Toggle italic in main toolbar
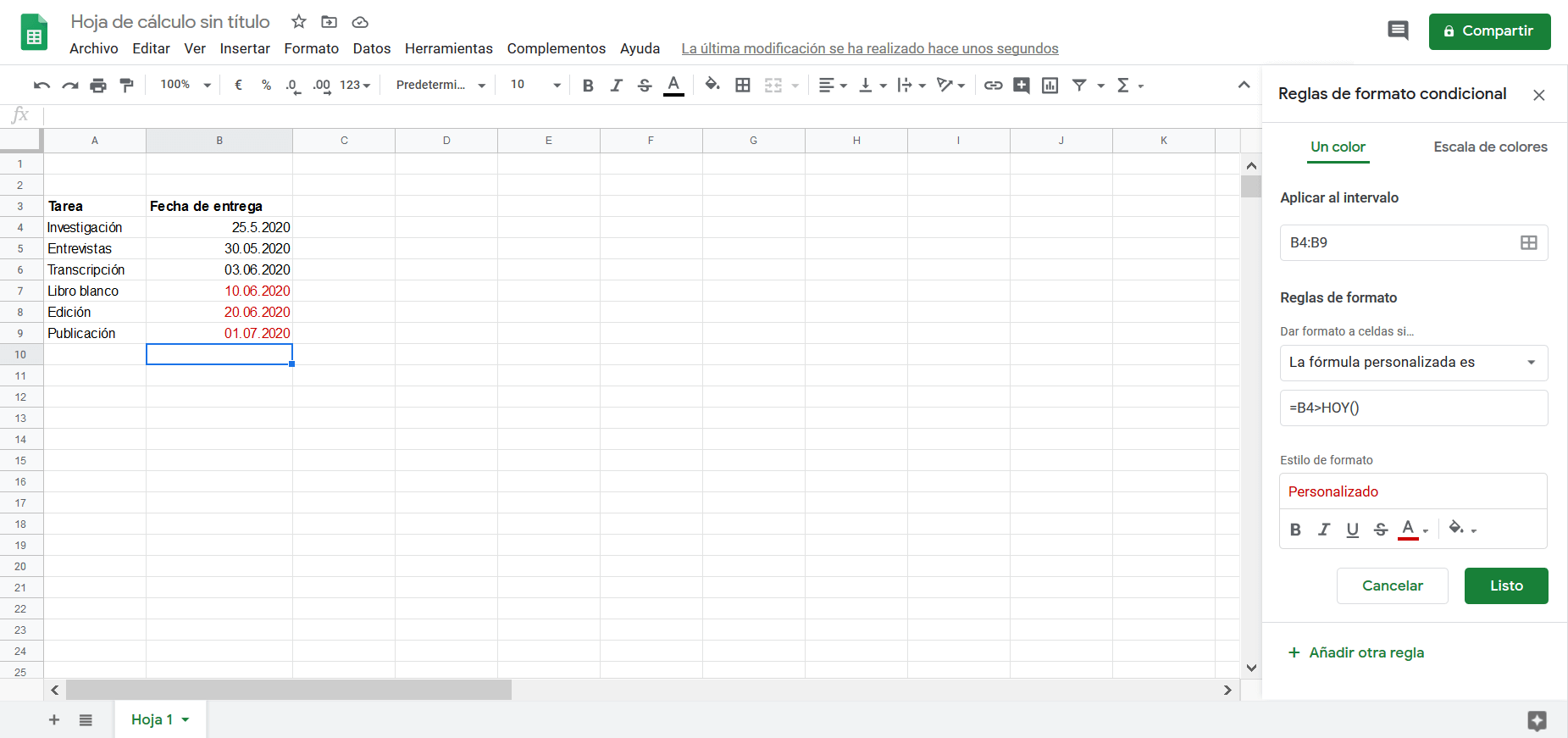Screen dimensions: 1568x738 coord(616,86)
